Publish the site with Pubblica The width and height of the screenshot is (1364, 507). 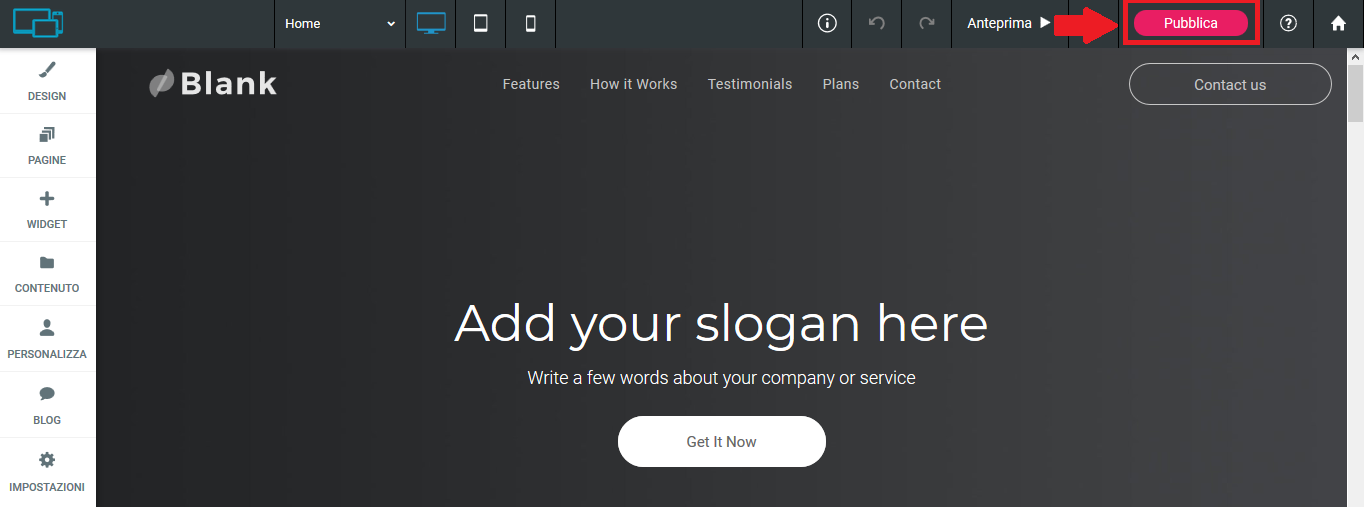tap(1190, 23)
